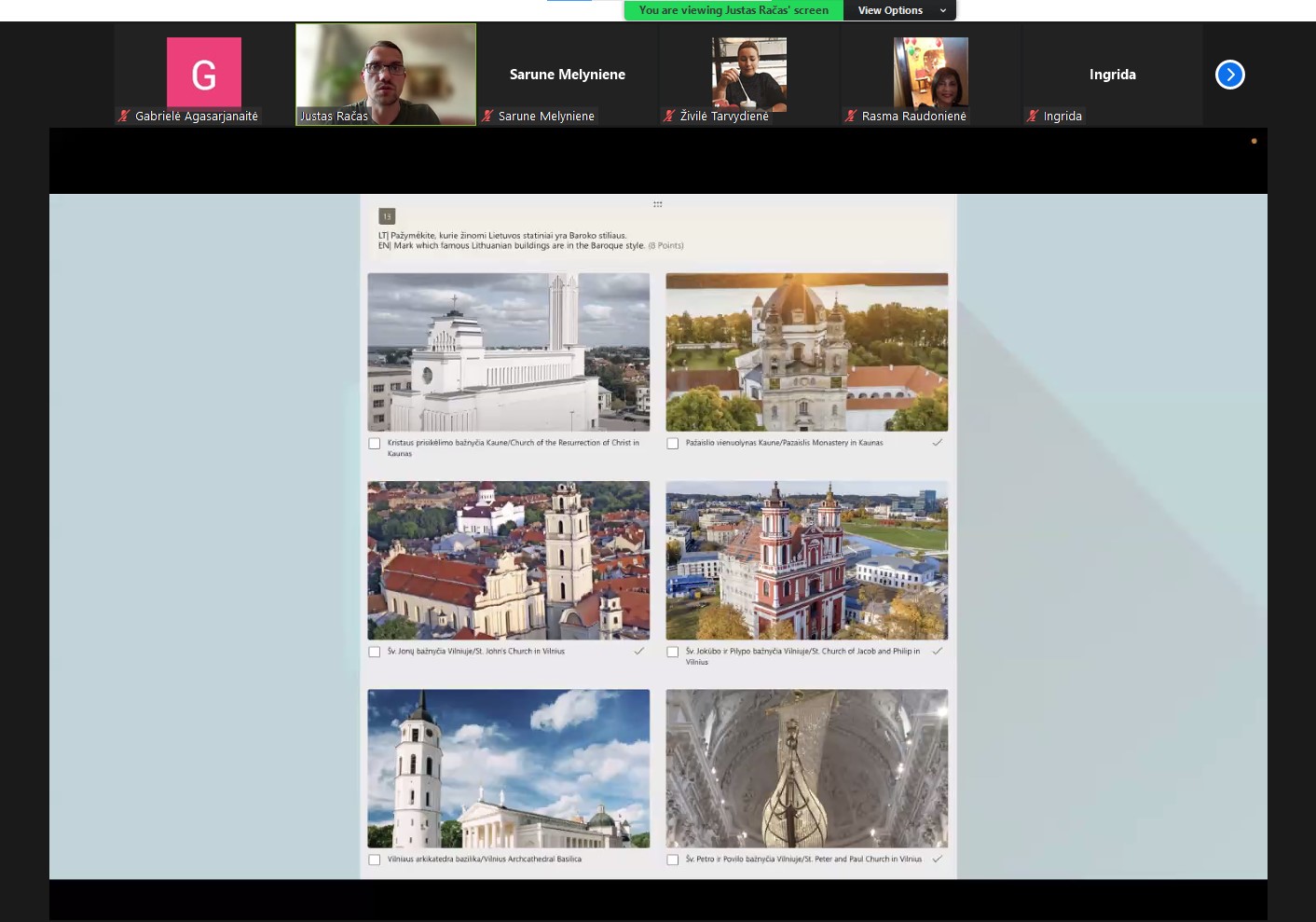Click the Vilnius Archcathedral Basilica photo
The height and width of the screenshot is (922, 1316).
(x=509, y=768)
